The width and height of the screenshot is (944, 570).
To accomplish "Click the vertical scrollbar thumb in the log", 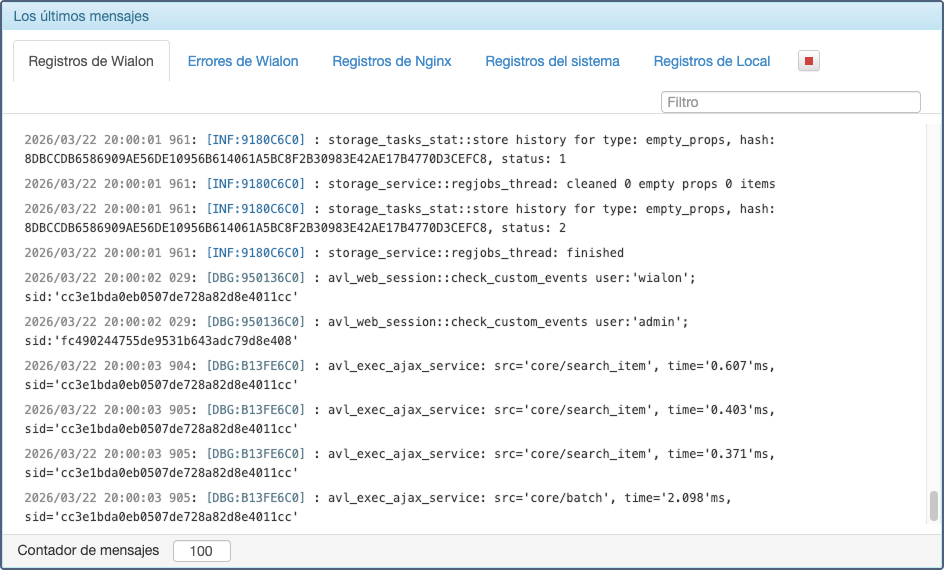I will (934, 506).
